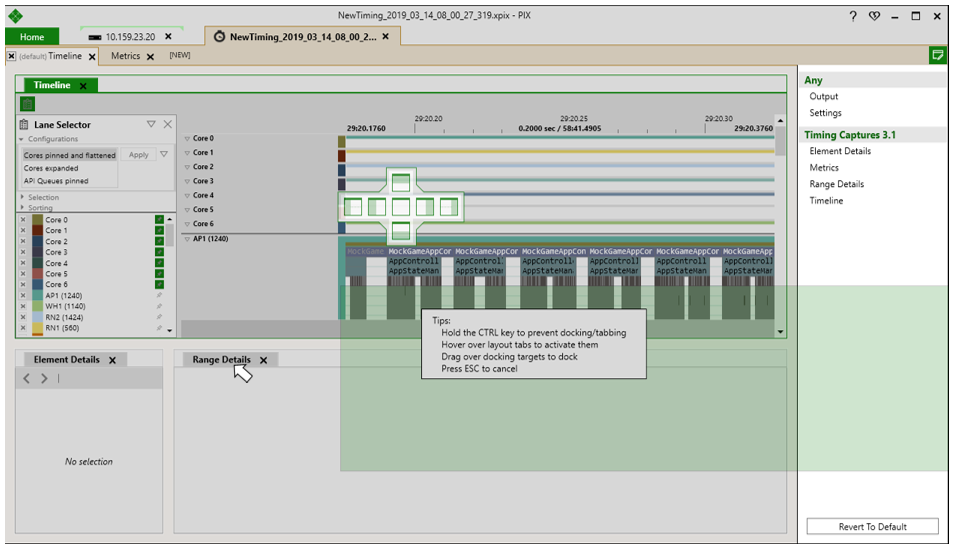Click the Apply configuration button
Image resolution: width=956 pixels, height=551 pixels.
pyautogui.click(x=138, y=155)
